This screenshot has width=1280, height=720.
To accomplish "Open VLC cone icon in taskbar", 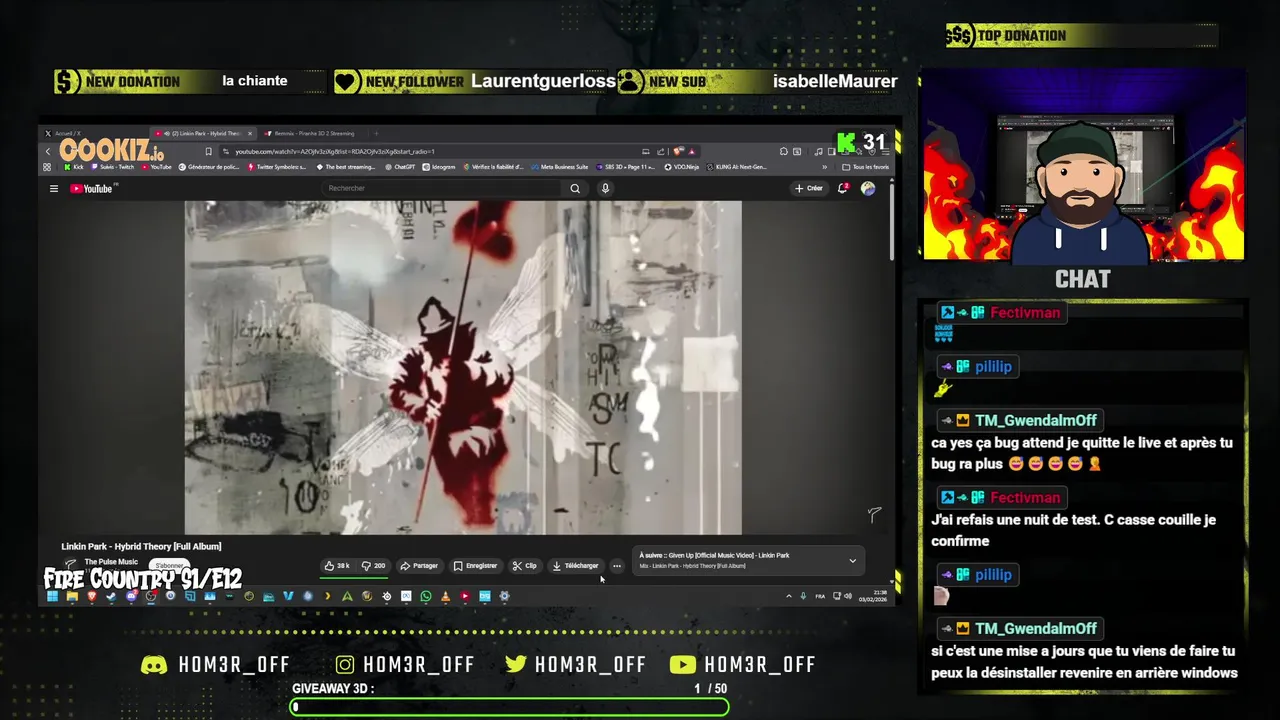I will tap(445, 596).
